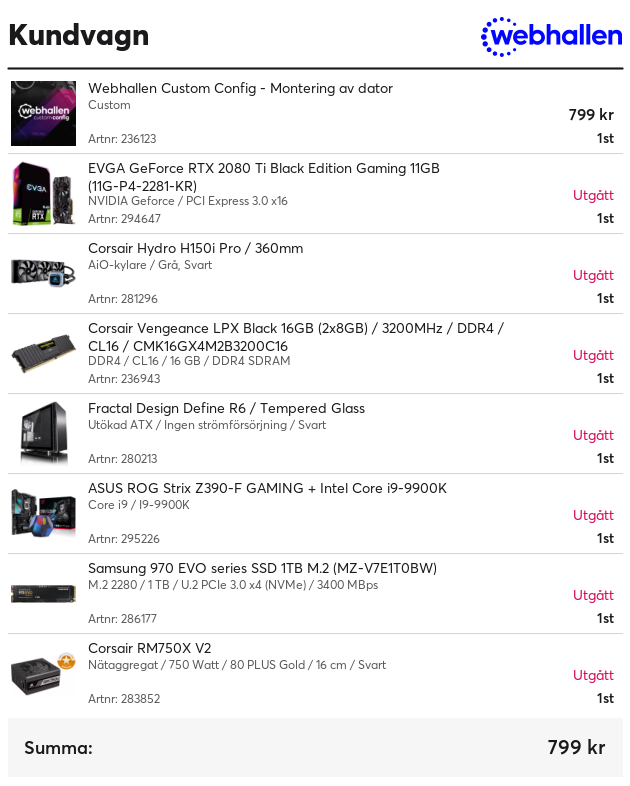Select the Corsair Vengeance RAM stick image
The height and width of the screenshot is (786, 630).
(44, 353)
